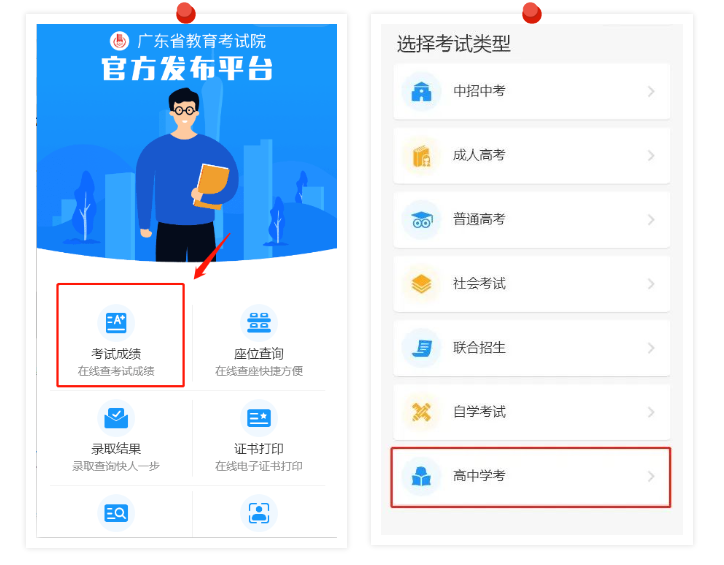Image resolution: width=724 pixels, height=565 pixels.
Task: Select the 普通高考 graduation cap icon
Action: 421,220
